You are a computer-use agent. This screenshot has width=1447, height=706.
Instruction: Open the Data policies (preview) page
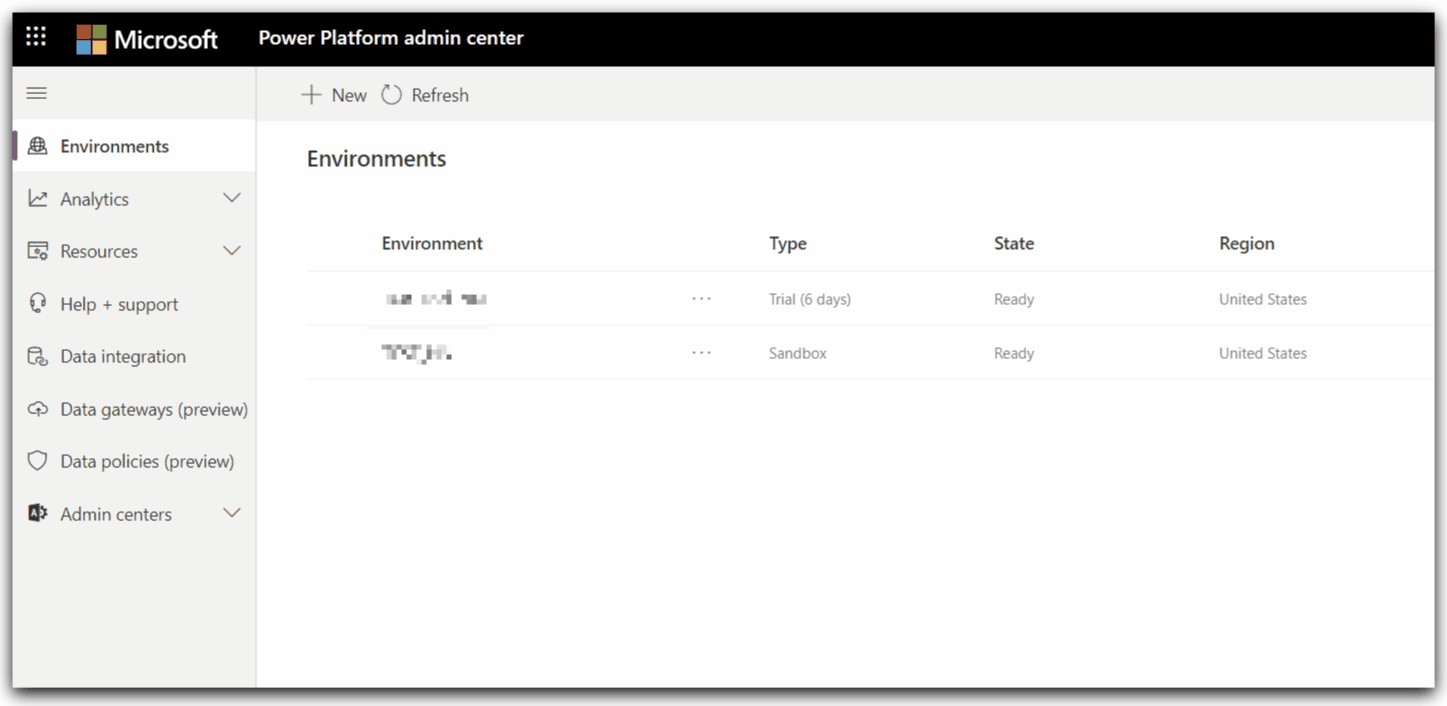[x=147, y=461]
